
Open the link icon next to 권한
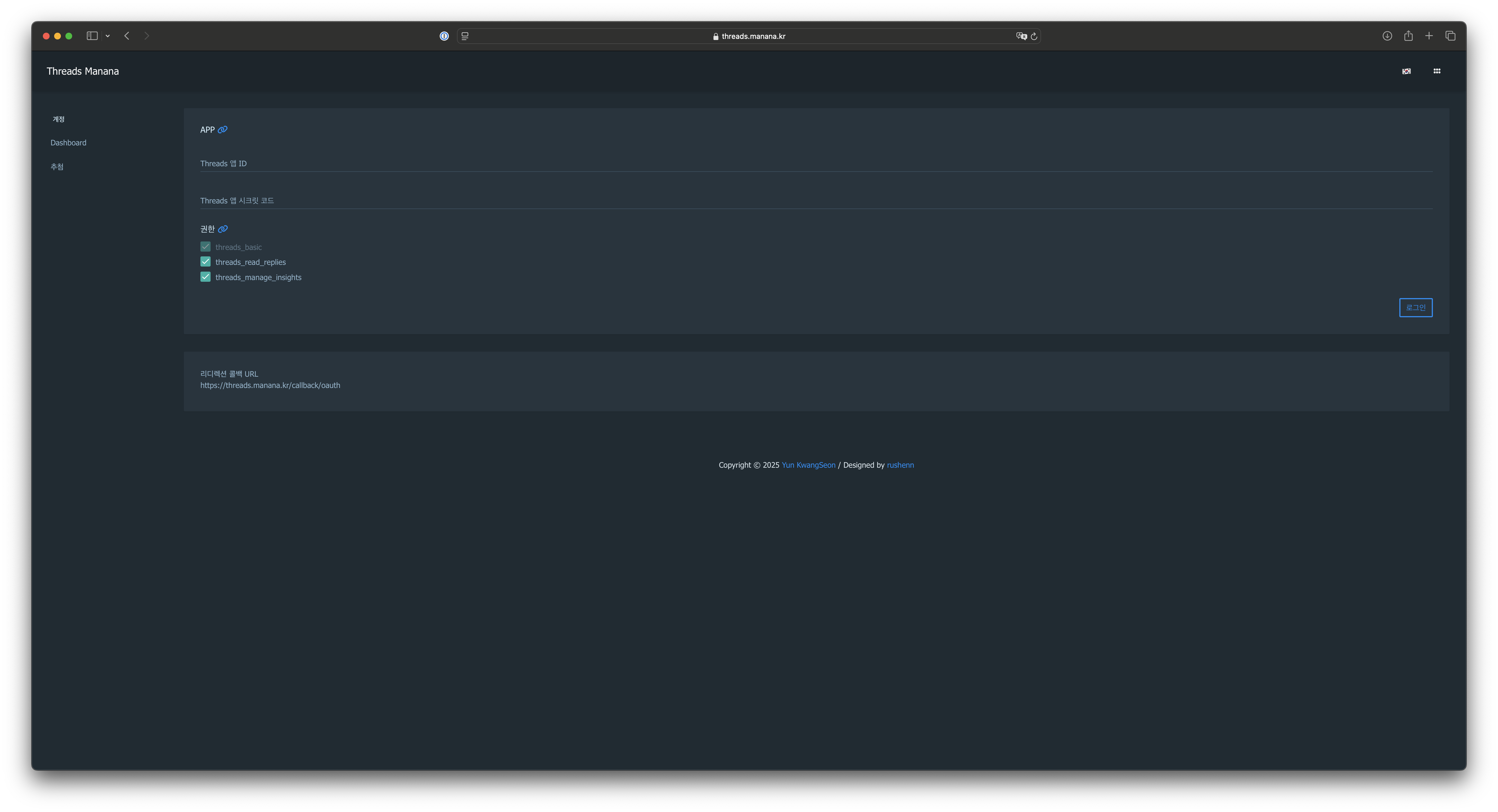click(x=223, y=229)
